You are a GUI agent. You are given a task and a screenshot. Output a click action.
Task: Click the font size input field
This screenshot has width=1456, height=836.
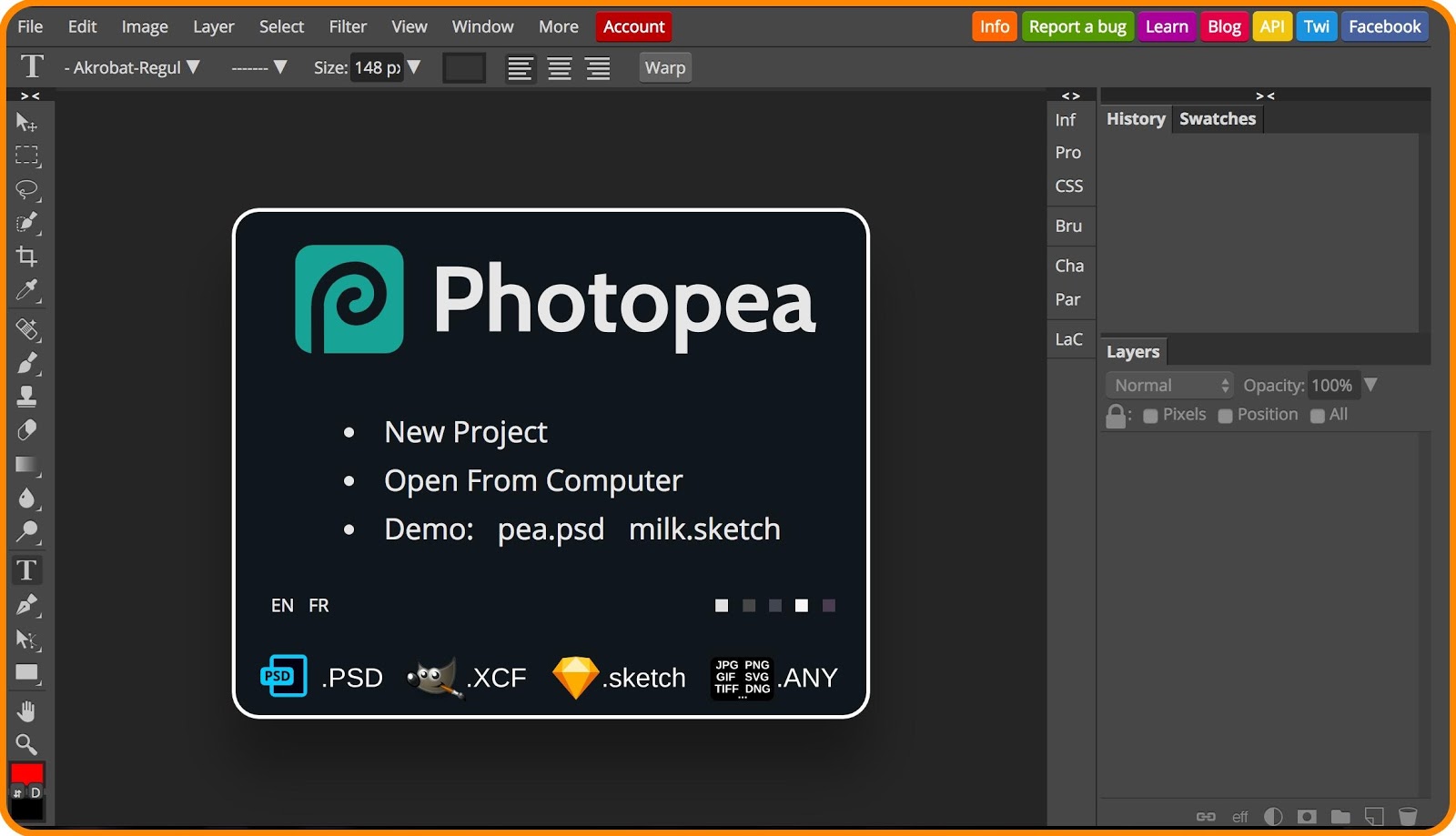(376, 67)
